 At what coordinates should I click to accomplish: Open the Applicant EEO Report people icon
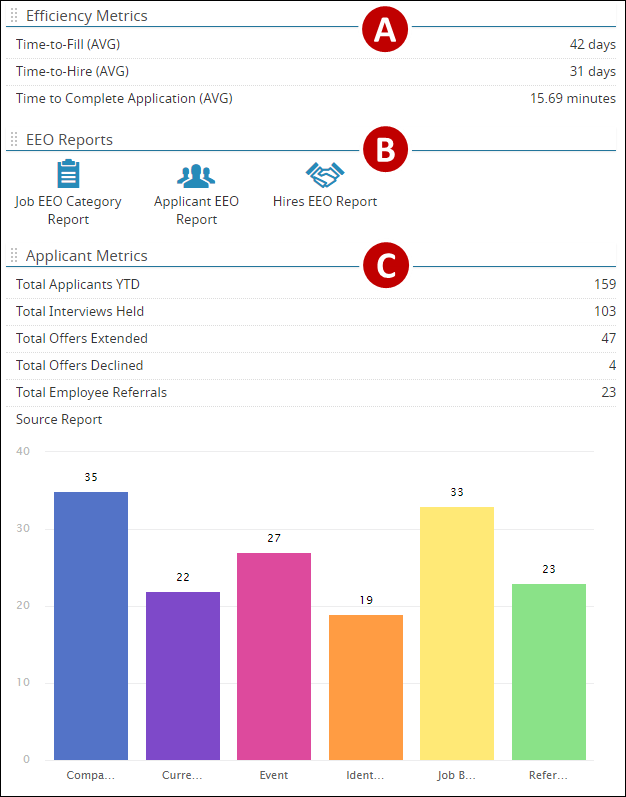click(196, 175)
